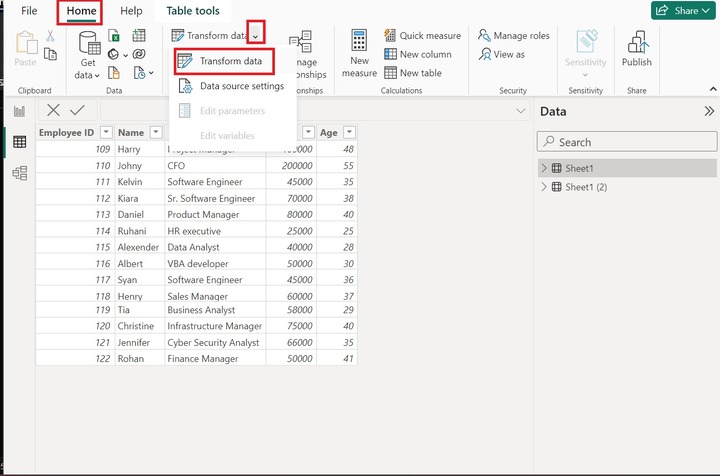Collapse the Data pane with double chevron

pos(709,112)
